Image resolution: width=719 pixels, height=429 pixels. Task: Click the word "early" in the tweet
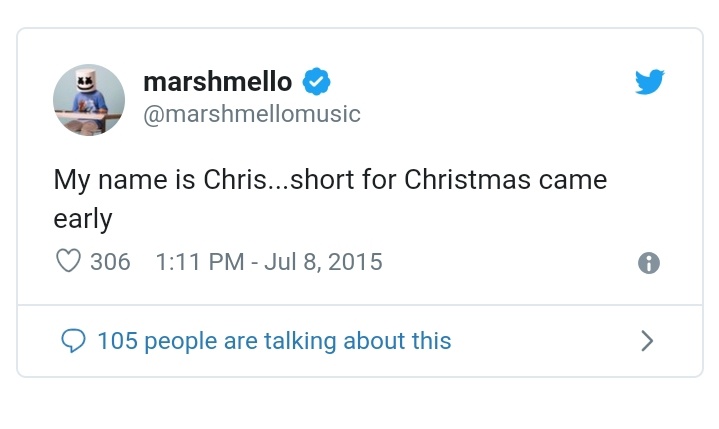[83, 219]
